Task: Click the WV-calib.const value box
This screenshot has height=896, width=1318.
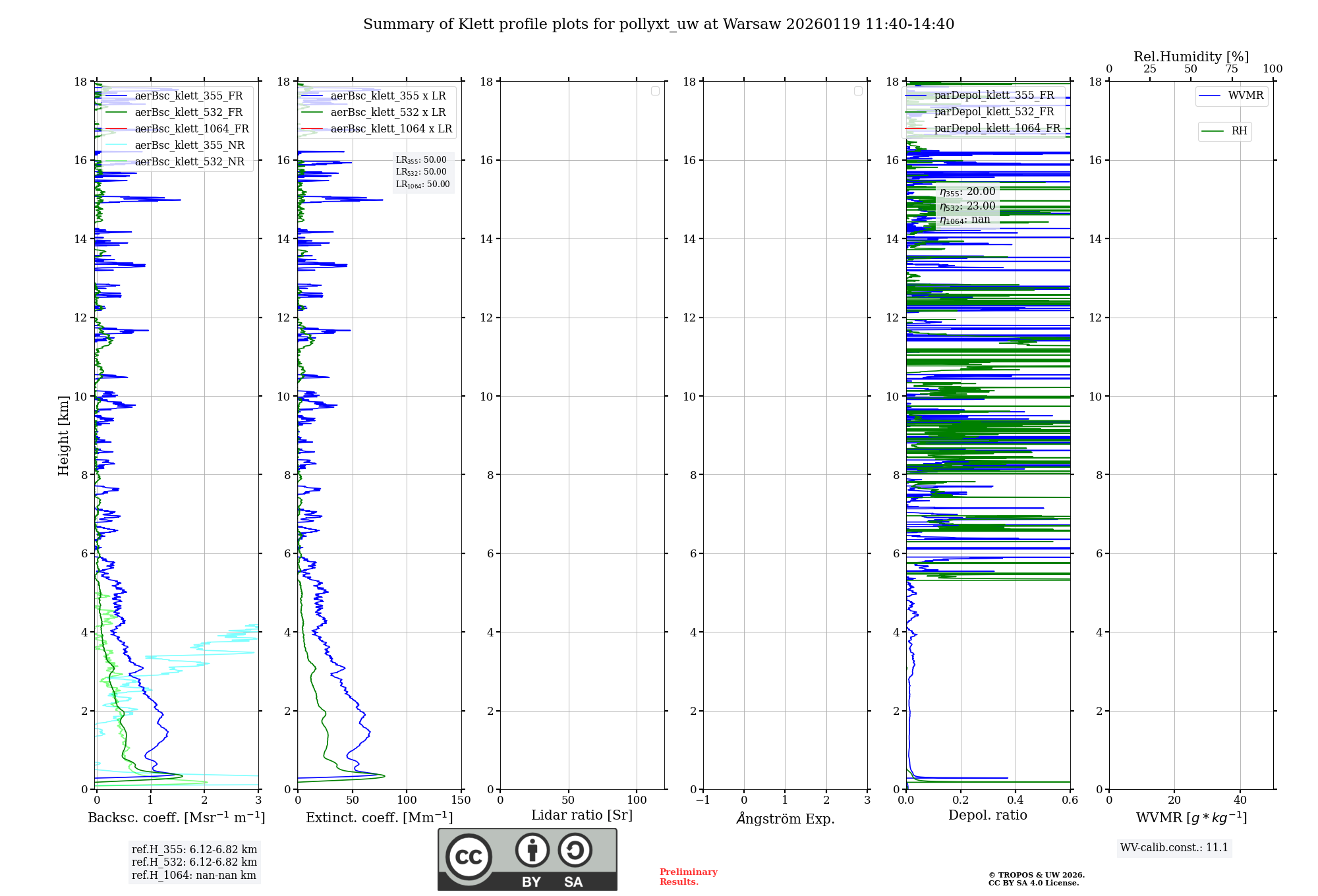Action: point(1174,847)
